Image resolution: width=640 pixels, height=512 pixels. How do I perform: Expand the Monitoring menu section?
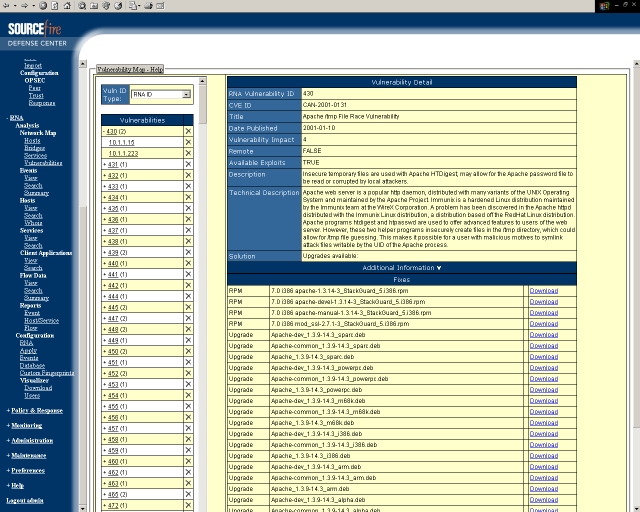(24, 425)
